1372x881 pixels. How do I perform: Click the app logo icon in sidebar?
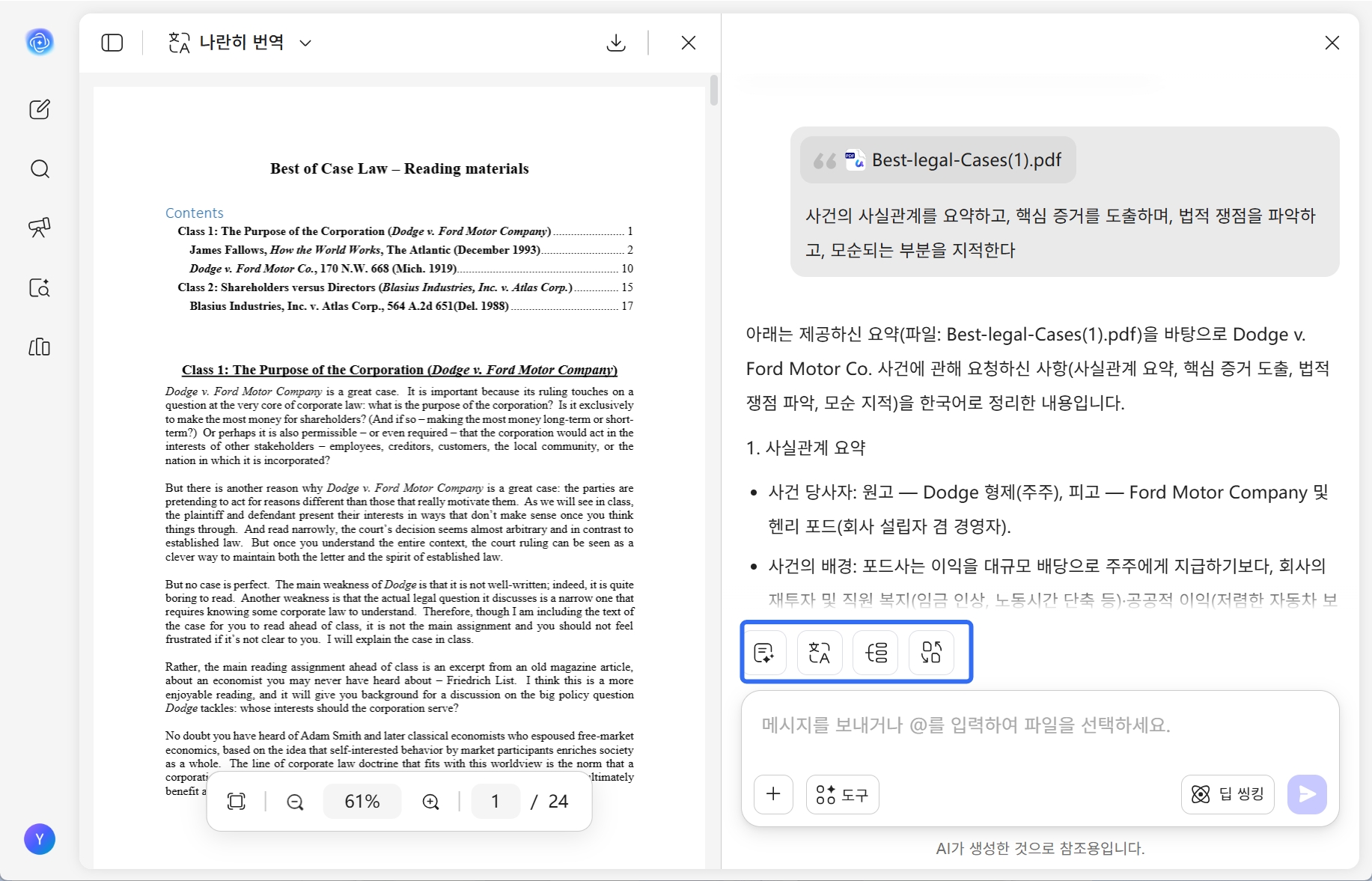(40, 42)
